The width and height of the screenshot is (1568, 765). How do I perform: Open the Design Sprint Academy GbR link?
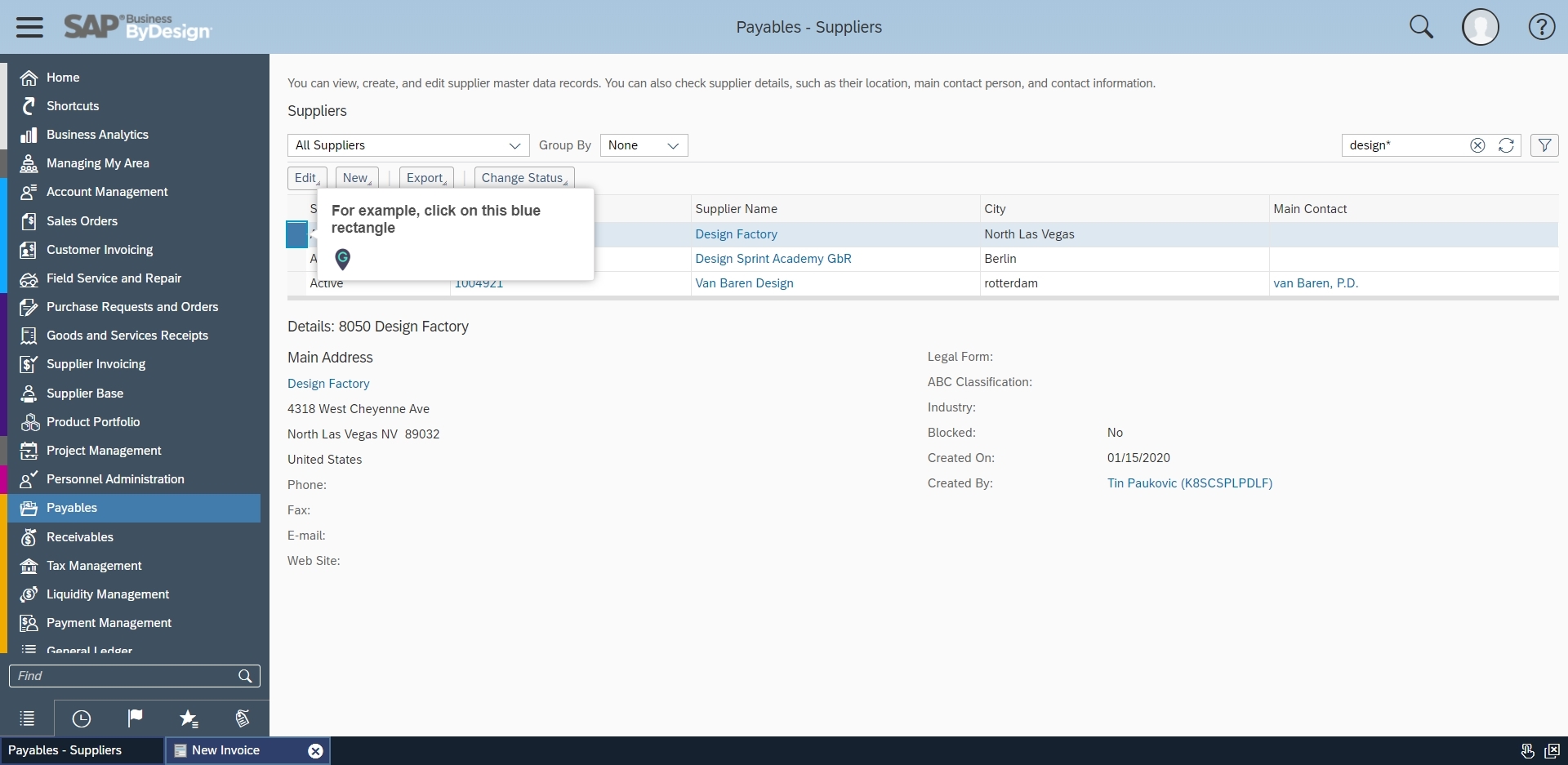click(773, 259)
